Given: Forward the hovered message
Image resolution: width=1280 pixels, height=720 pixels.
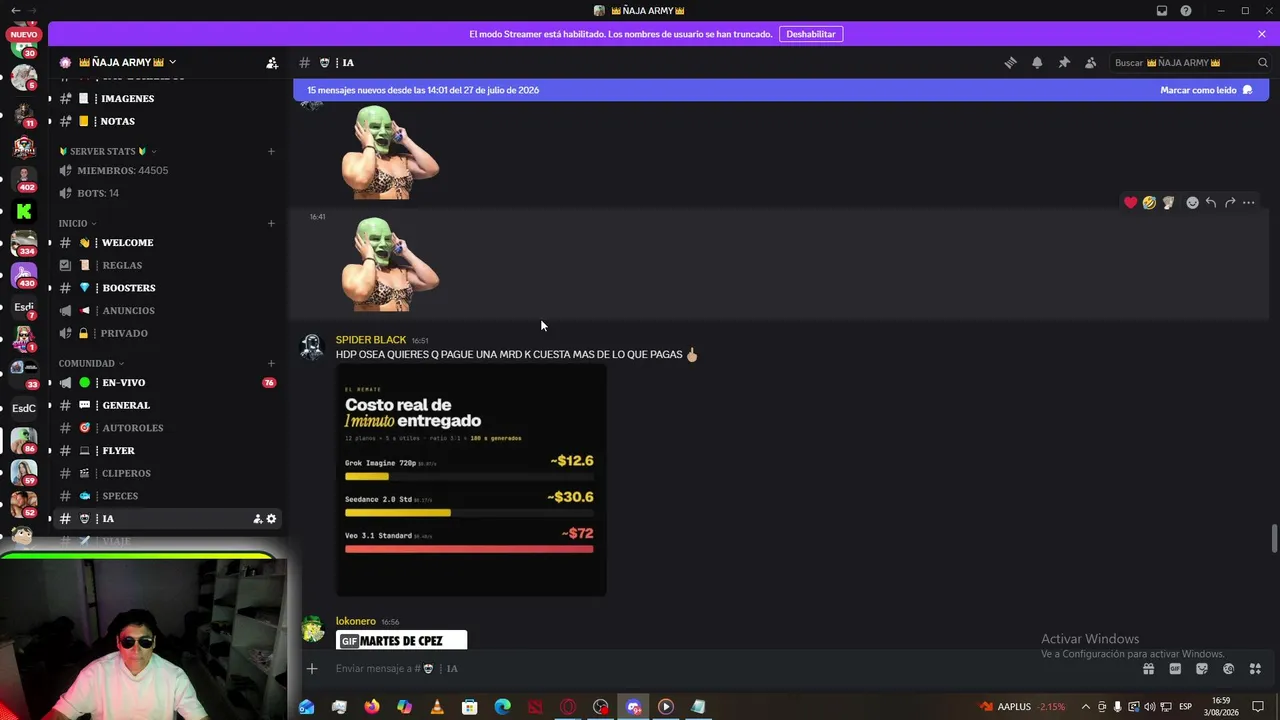Looking at the screenshot, I should click(1230, 202).
